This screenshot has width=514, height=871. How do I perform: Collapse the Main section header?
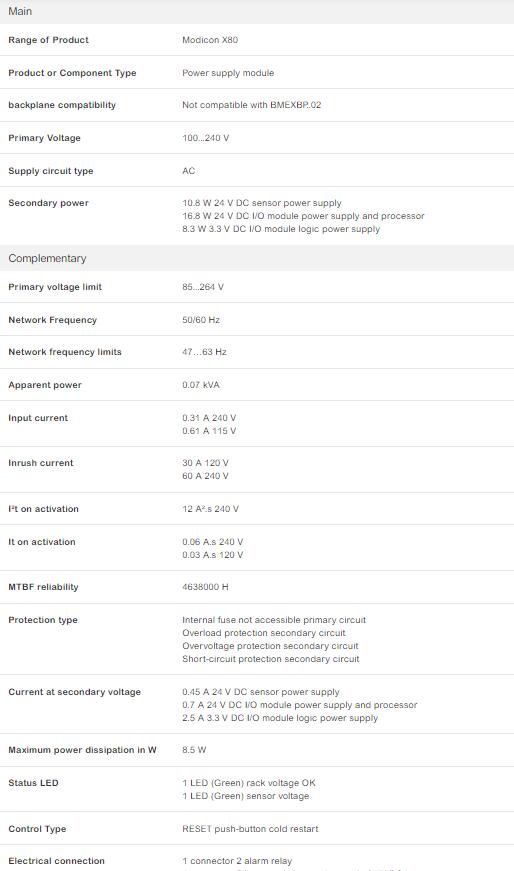coord(257,11)
